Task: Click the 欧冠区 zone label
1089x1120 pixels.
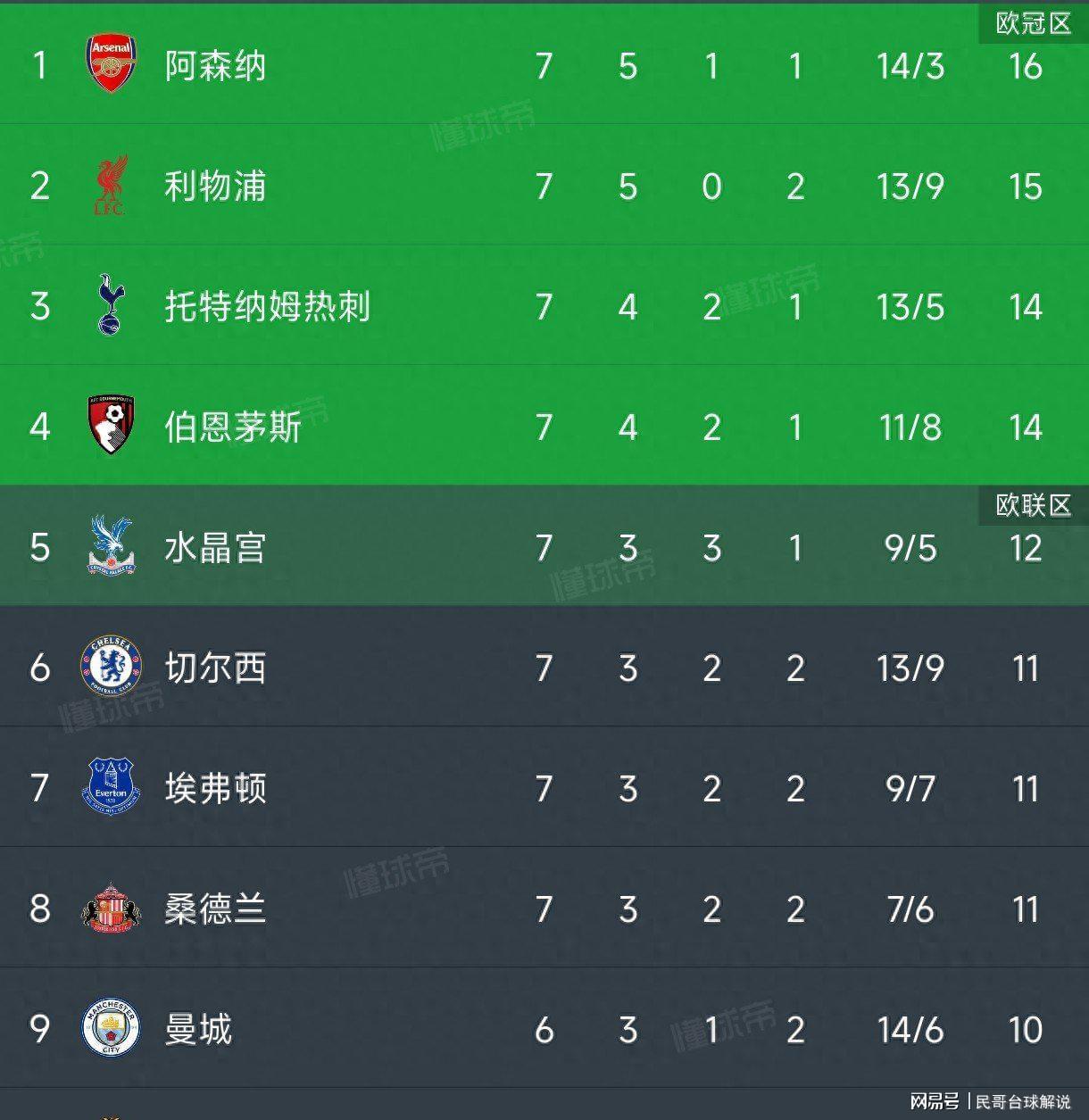Action: point(1033,23)
